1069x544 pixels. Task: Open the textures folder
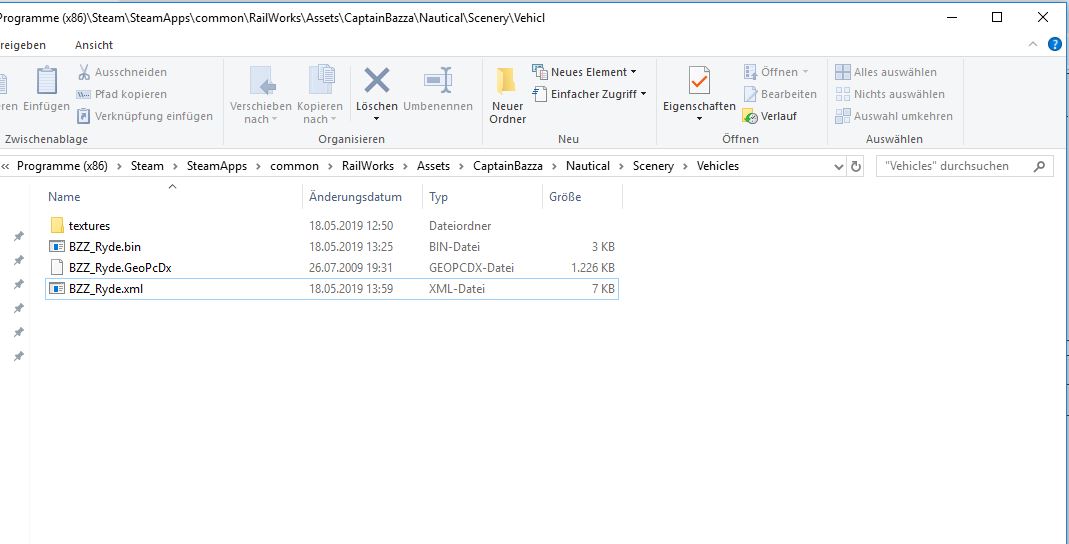(89, 226)
